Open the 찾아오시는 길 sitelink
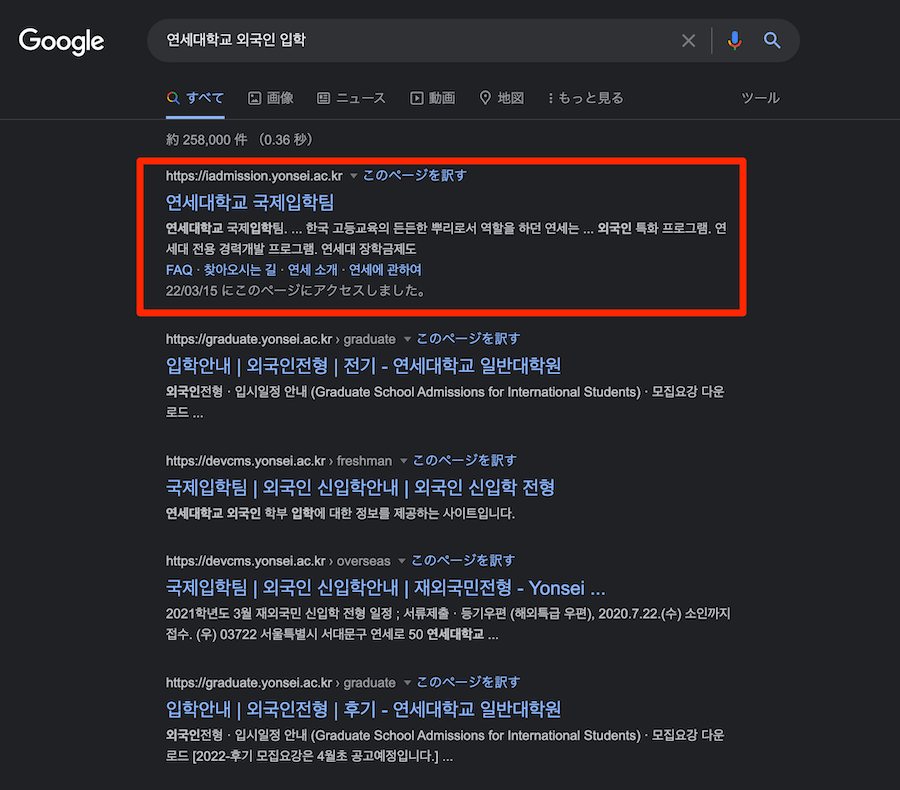 (240, 270)
